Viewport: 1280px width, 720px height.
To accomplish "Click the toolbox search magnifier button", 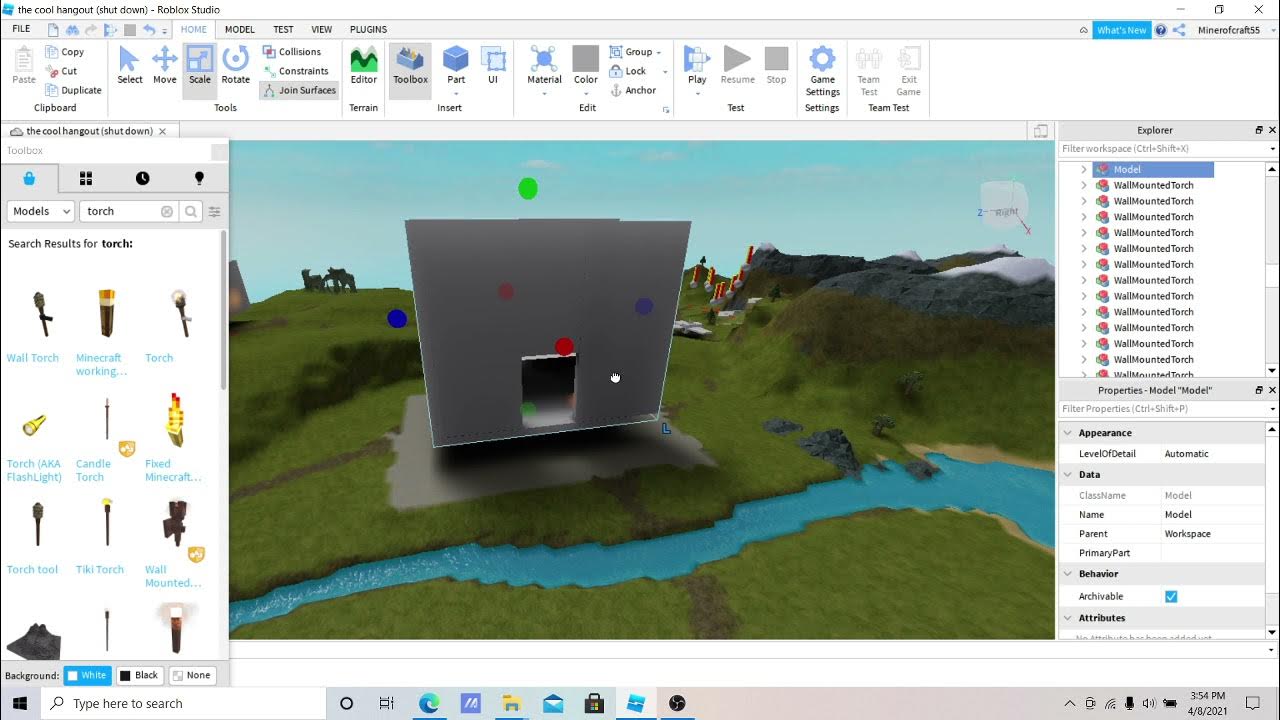I will pyautogui.click(x=190, y=211).
